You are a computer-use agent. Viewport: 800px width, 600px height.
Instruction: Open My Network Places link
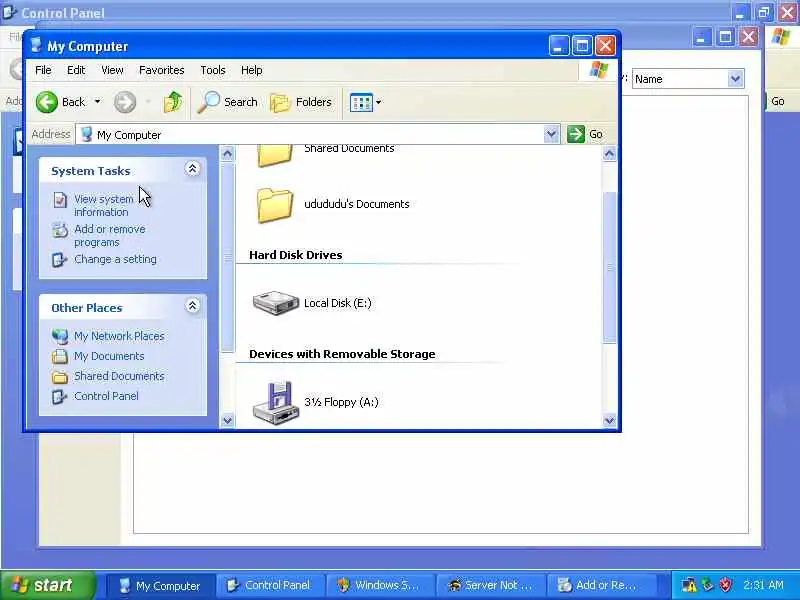(119, 336)
